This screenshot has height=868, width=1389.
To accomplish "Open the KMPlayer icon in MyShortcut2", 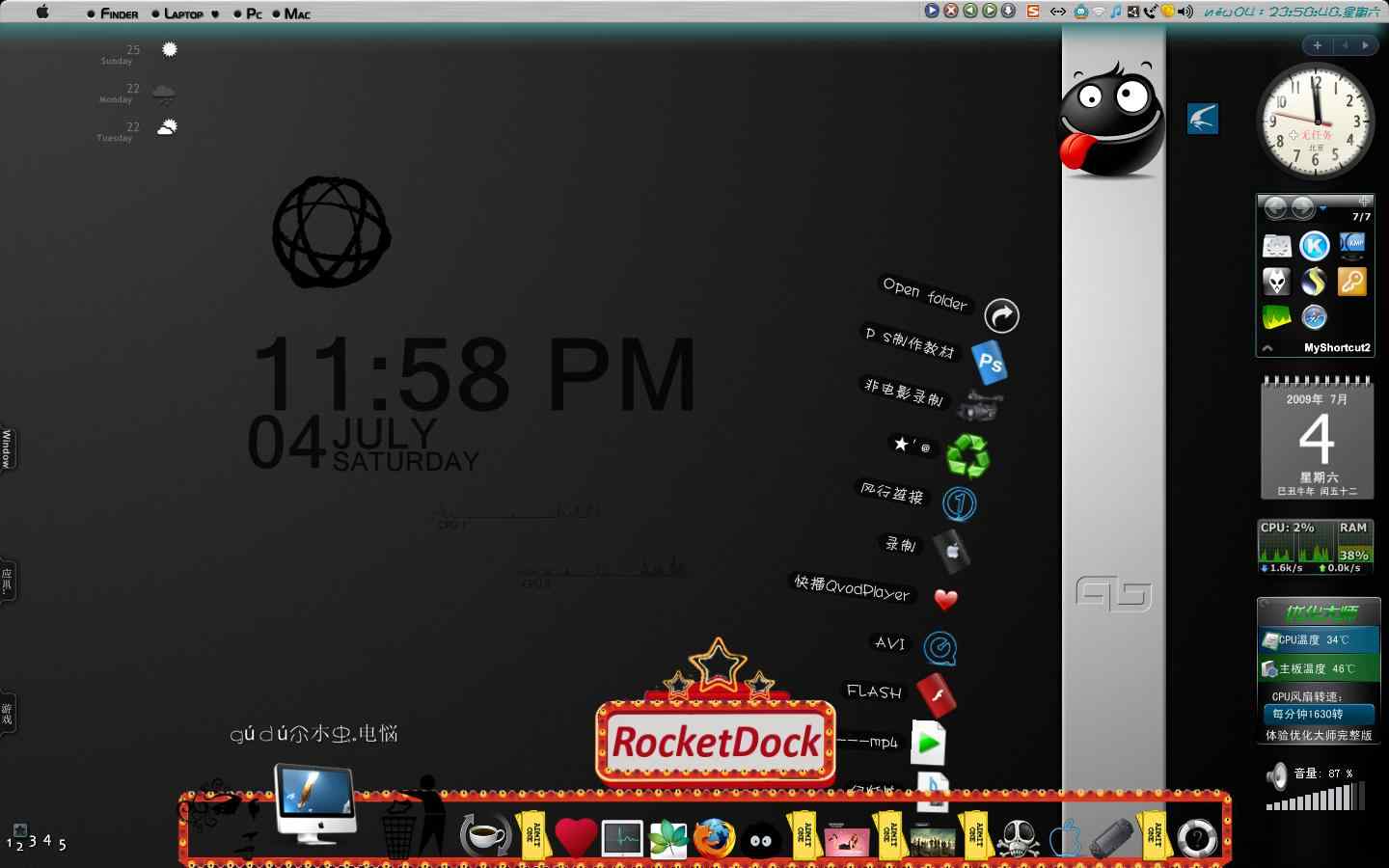I will pyautogui.click(x=1352, y=246).
